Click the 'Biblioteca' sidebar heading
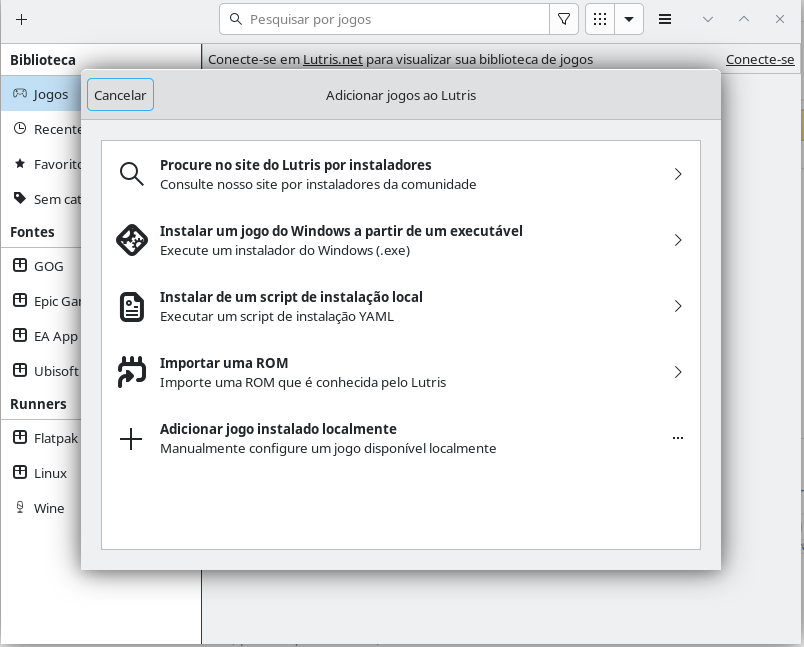Image resolution: width=804 pixels, height=647 pixels. (x=43, y=60)
